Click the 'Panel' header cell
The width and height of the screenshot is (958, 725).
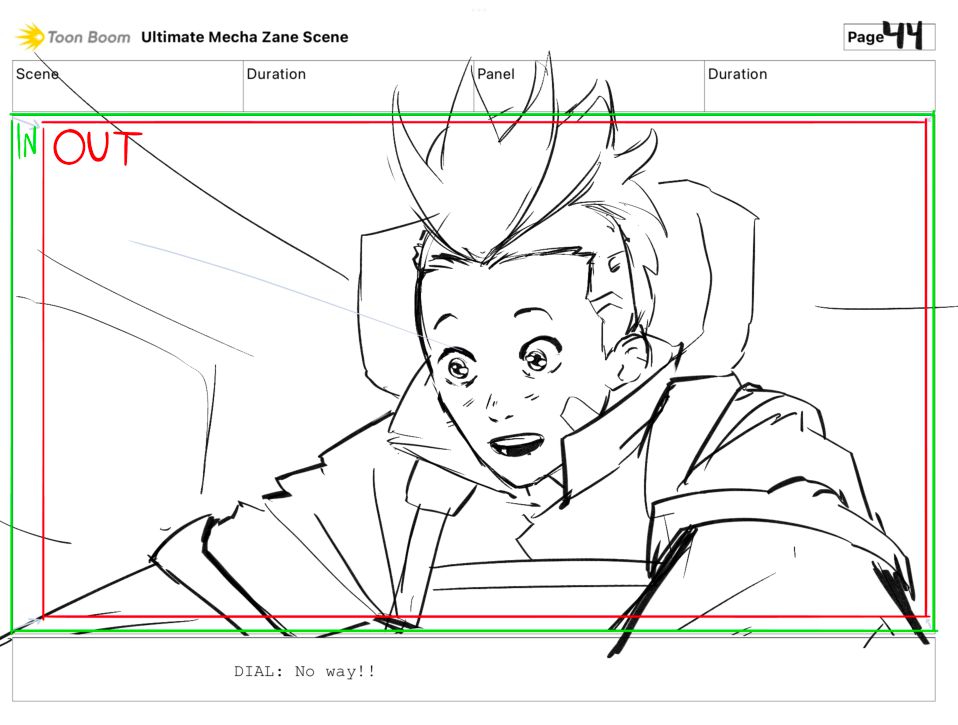pos(589,86)
